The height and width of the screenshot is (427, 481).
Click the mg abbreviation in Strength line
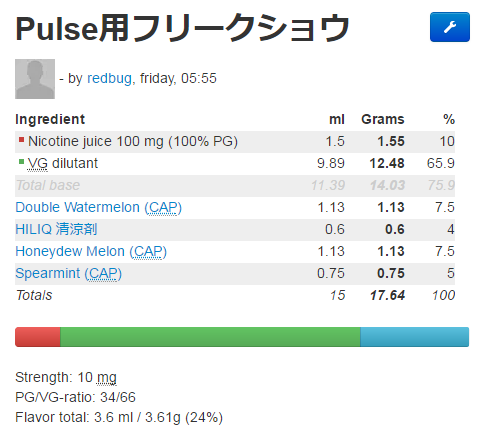pos(106,378)
